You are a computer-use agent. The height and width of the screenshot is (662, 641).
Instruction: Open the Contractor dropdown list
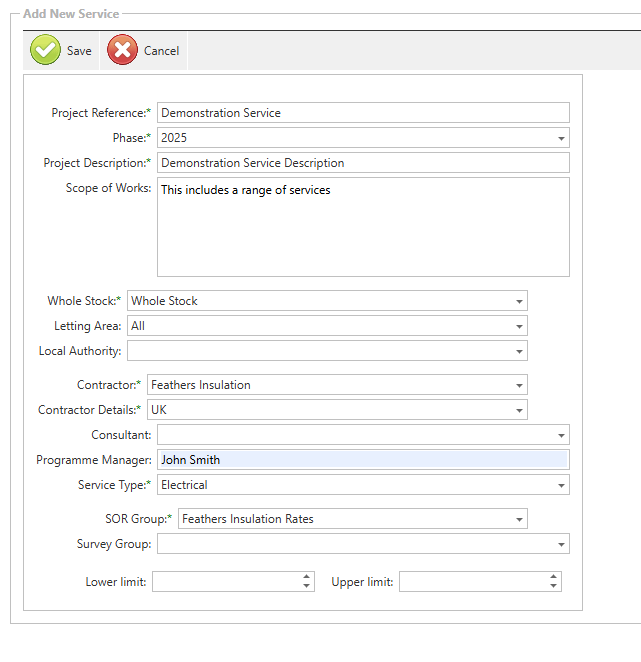pos(519,385)
